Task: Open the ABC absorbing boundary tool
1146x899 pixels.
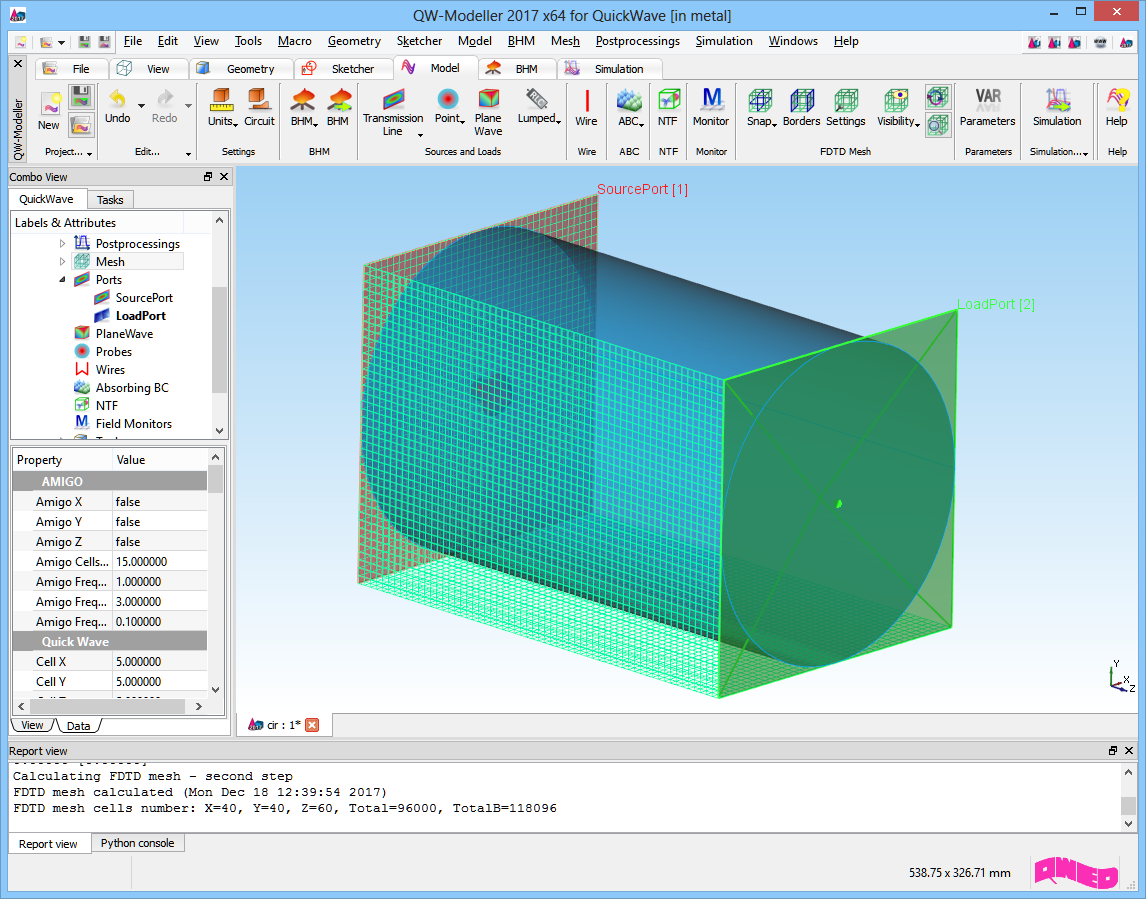Action: (629, 107)
